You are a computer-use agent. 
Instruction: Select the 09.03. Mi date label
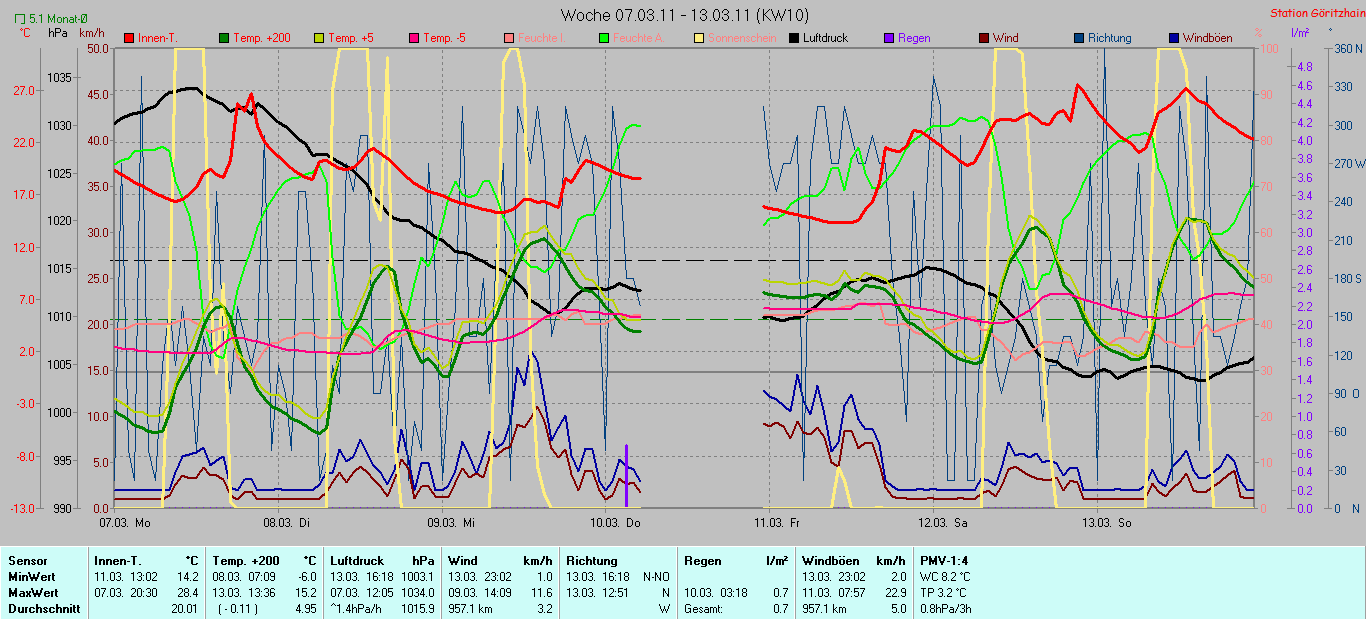[x=451, y=522]
